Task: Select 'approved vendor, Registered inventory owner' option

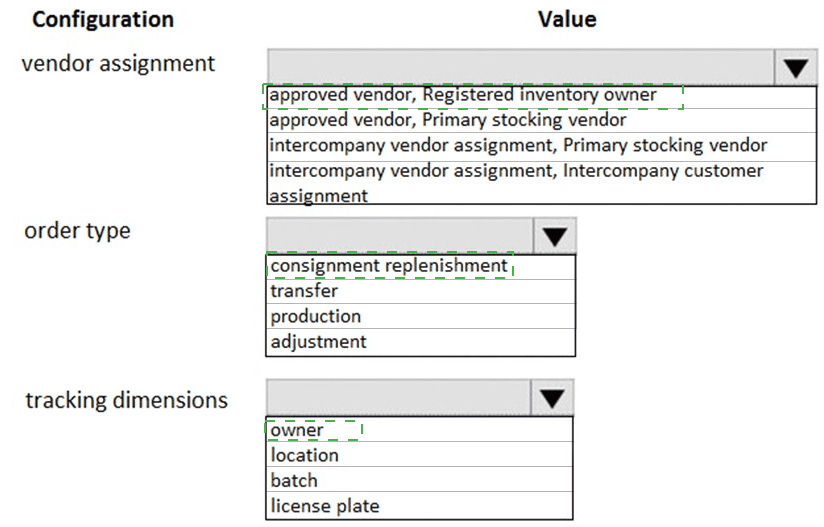Action: click(x=464, y=95)
